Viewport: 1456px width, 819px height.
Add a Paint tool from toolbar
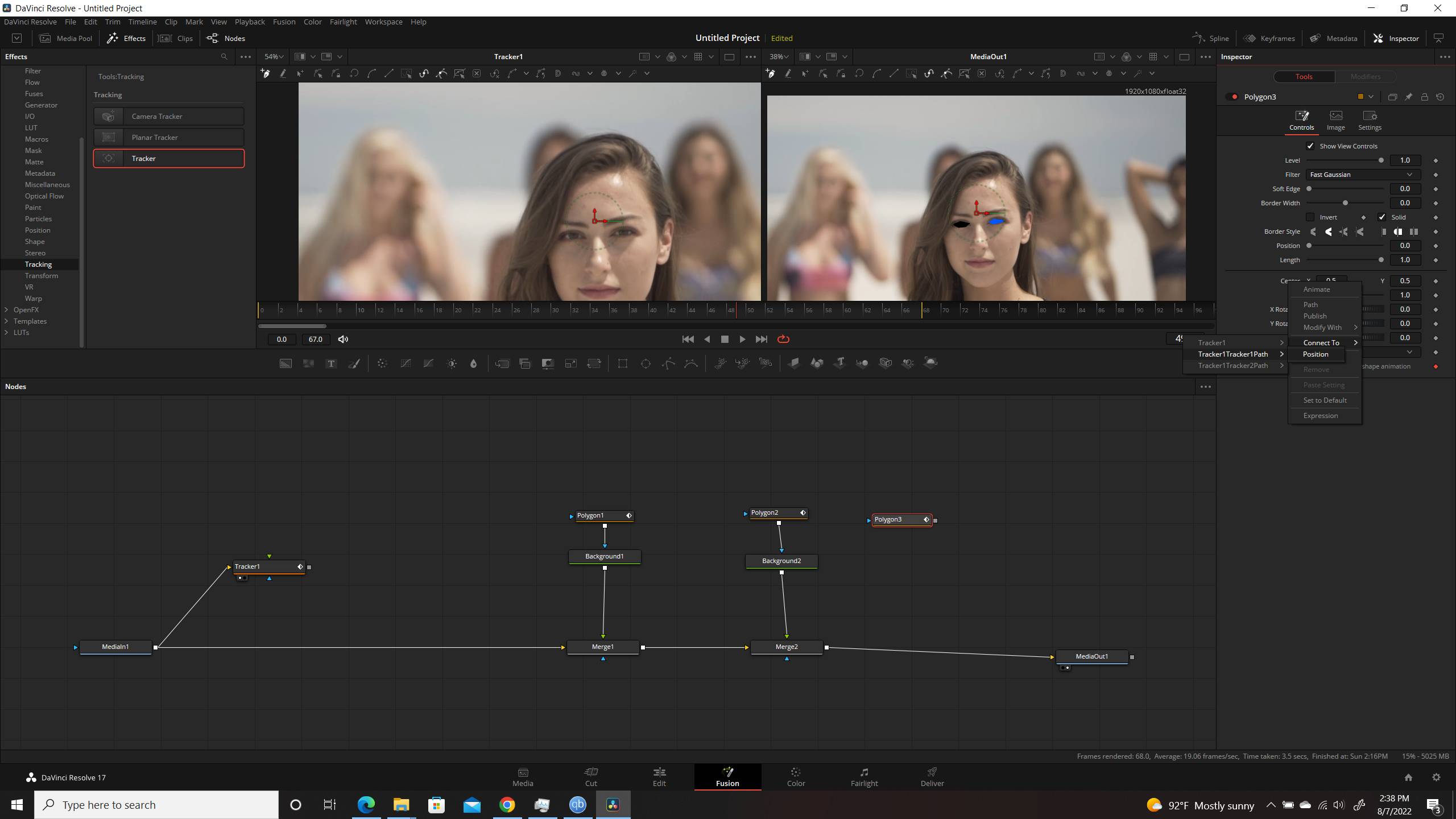pyautogui.click(x=354, y=363)
